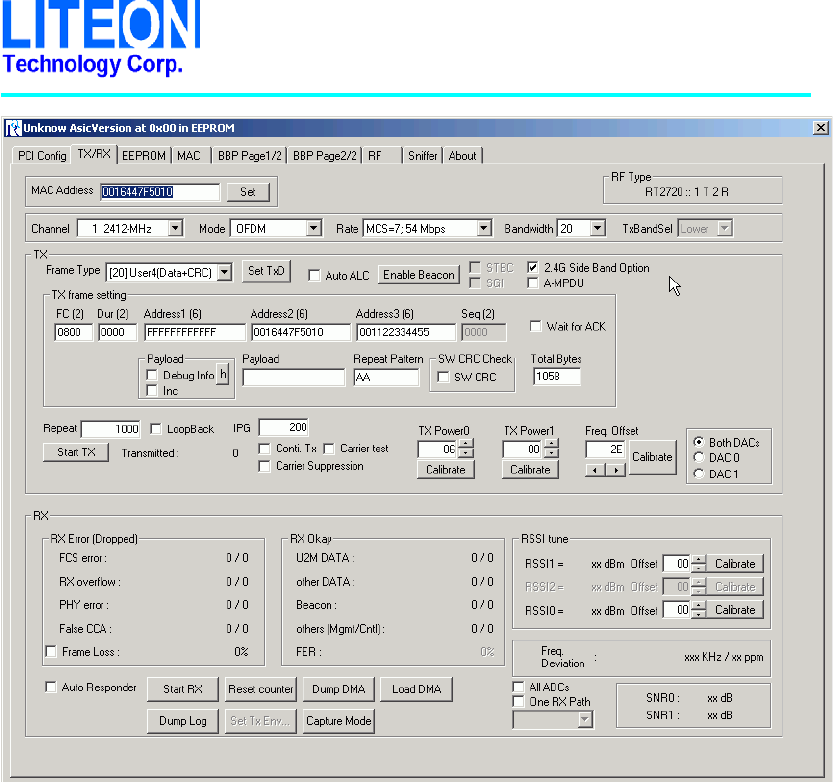Open the Rate MCS=7 dropdown

point(483,228)
